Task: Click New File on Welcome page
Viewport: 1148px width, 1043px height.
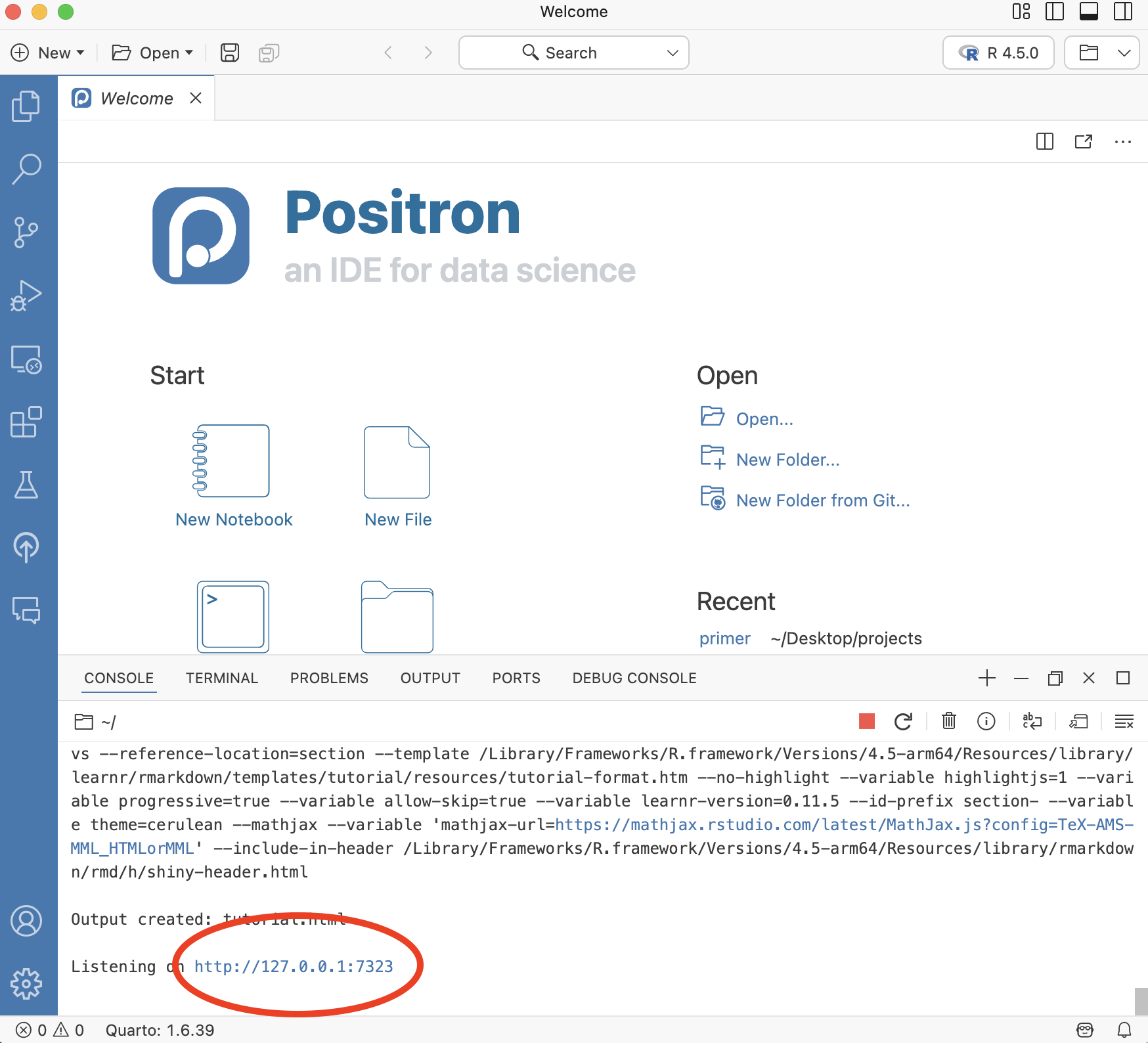Action: [x=398, y=476]
